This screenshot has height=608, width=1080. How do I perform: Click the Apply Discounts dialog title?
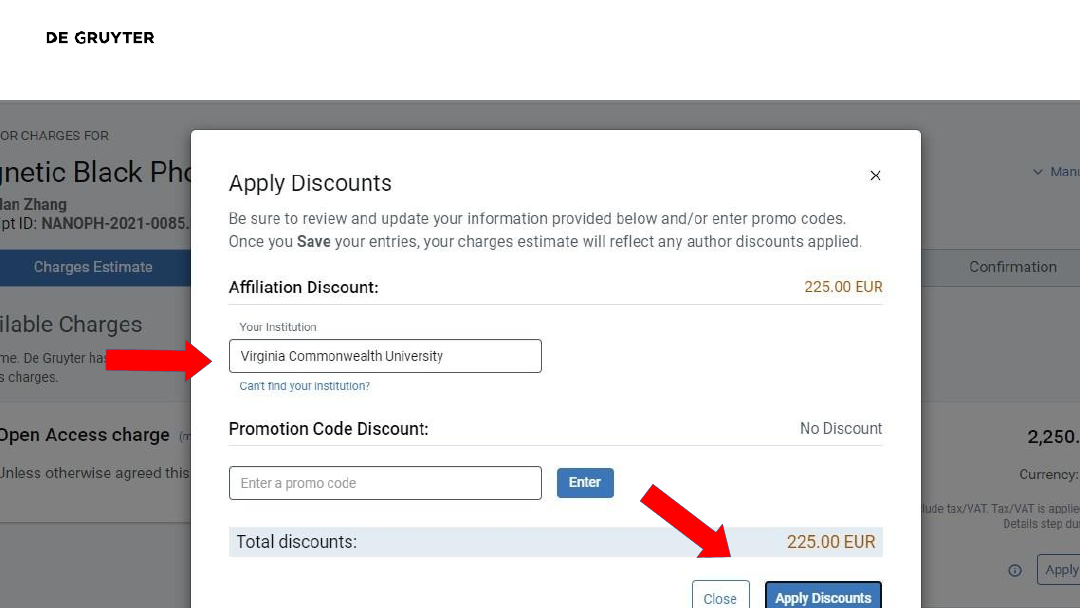click(310, 184)
